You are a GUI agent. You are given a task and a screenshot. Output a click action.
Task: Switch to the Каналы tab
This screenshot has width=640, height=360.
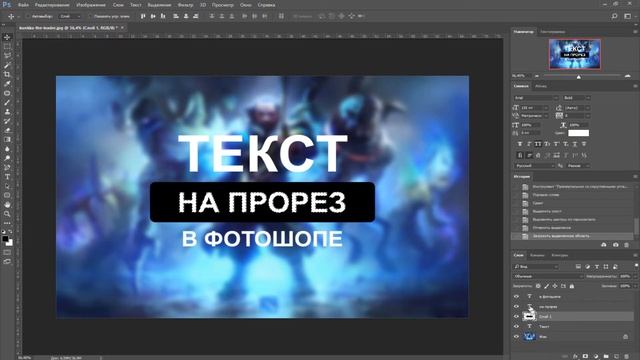point(537,255)
